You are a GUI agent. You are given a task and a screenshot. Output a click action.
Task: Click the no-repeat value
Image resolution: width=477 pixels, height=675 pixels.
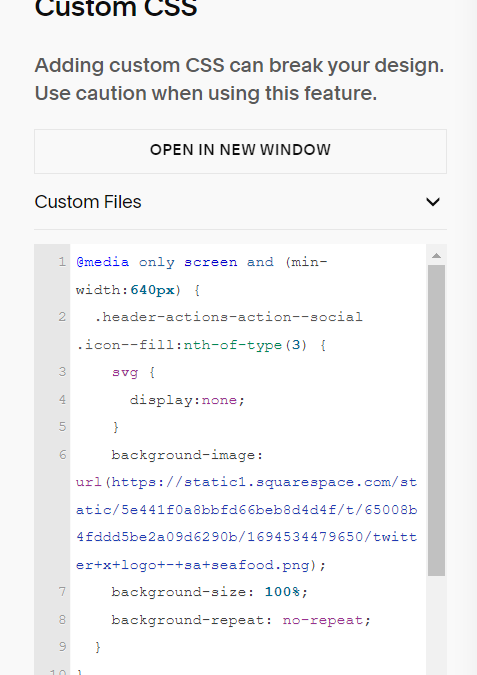click(x=323, y=620)
